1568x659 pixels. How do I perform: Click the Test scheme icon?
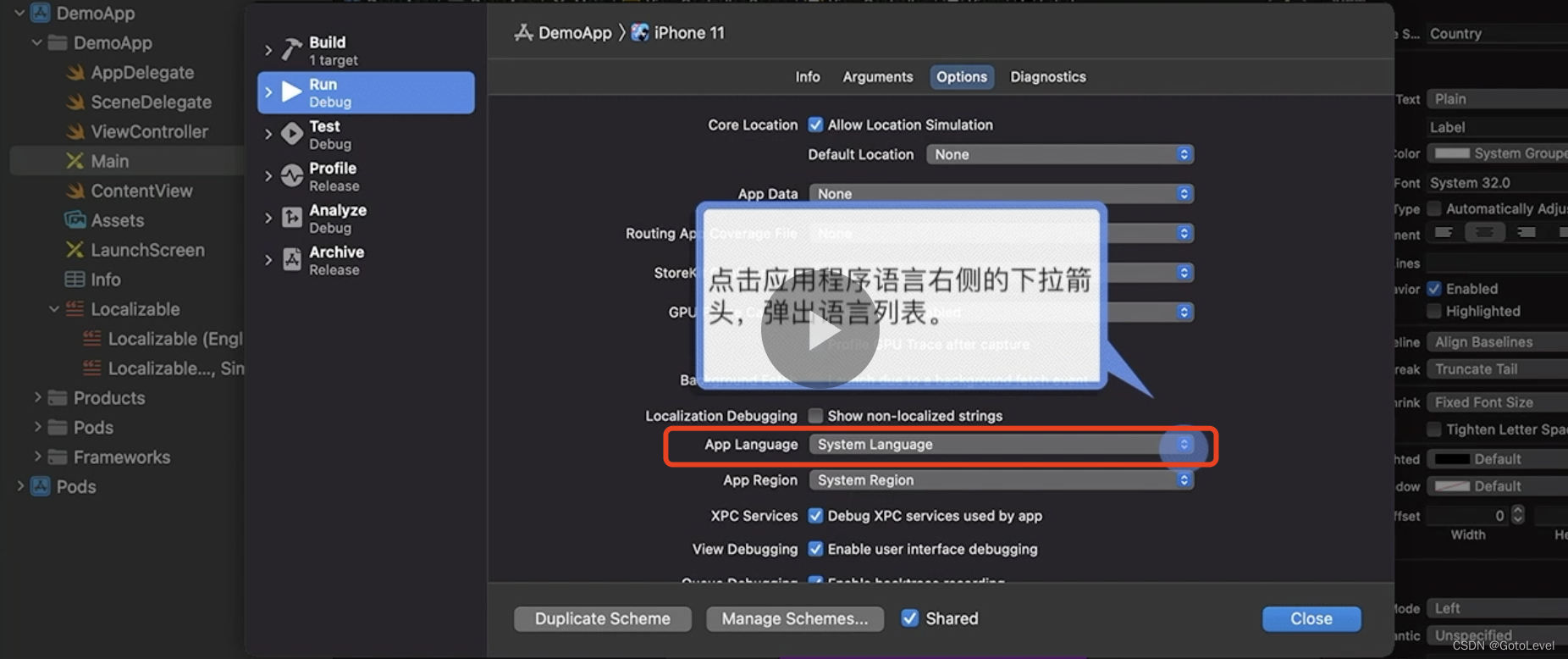[x=292, y=134]
